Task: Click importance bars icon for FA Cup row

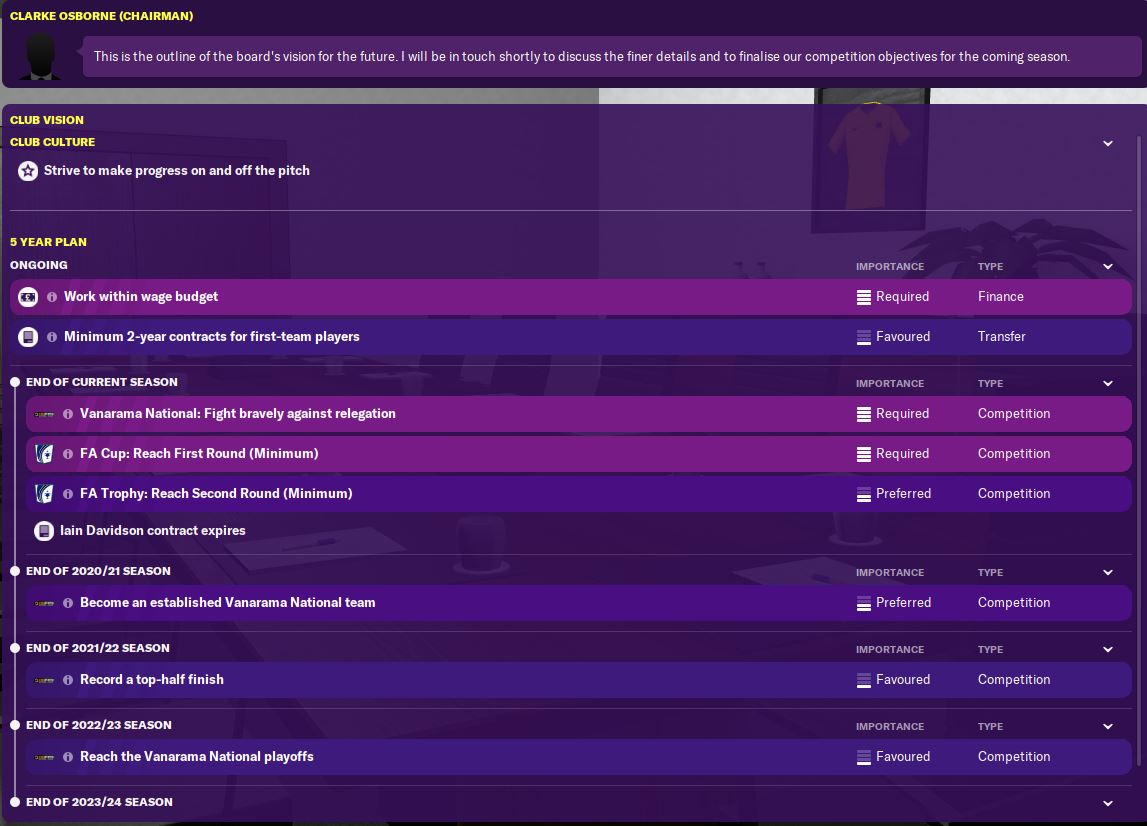Action: (x=864, y=454)
